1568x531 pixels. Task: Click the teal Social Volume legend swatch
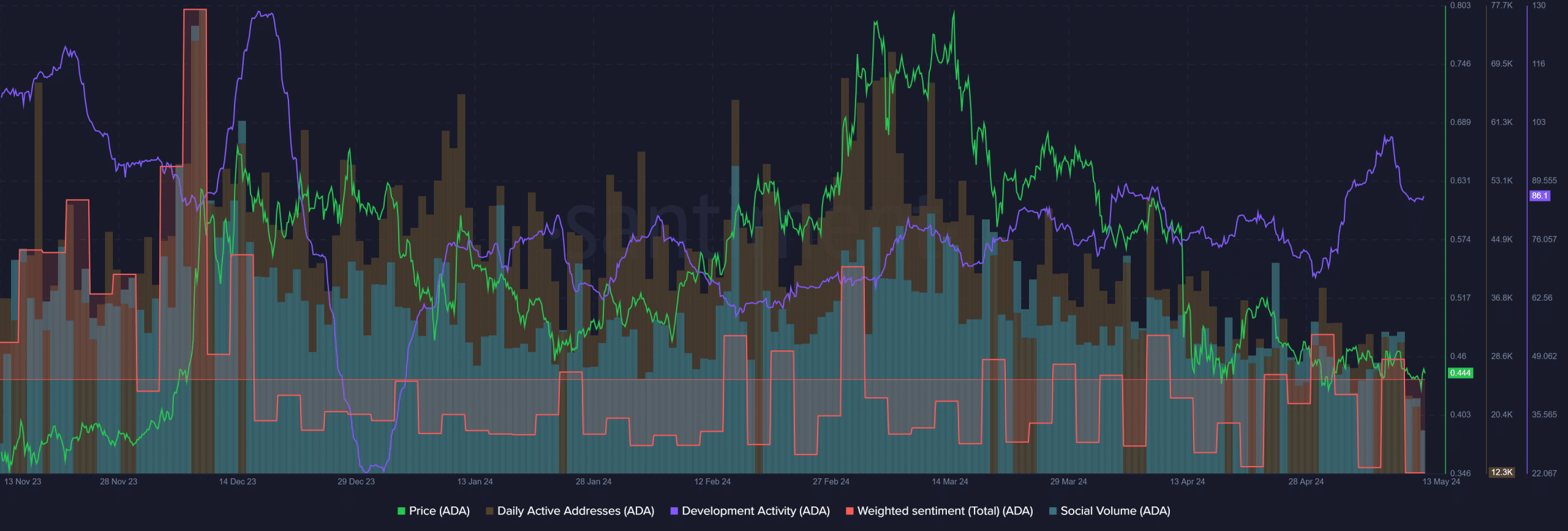[x=1053, y=511]
